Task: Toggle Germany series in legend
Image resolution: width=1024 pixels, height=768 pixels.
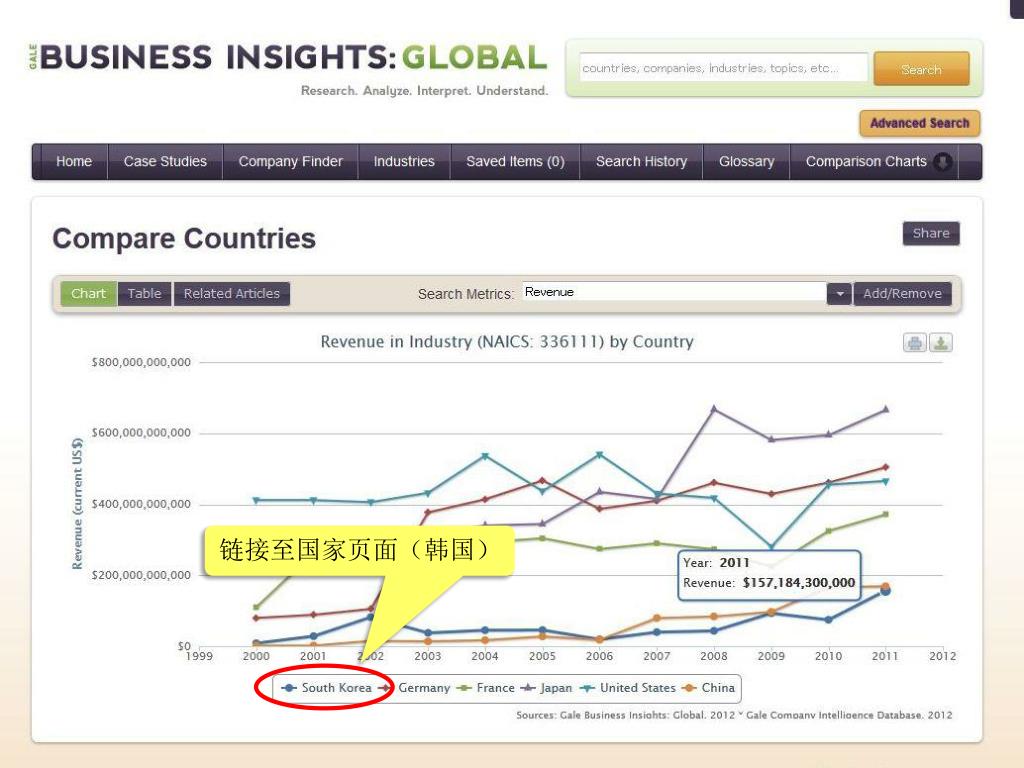Action: (414, 688)
